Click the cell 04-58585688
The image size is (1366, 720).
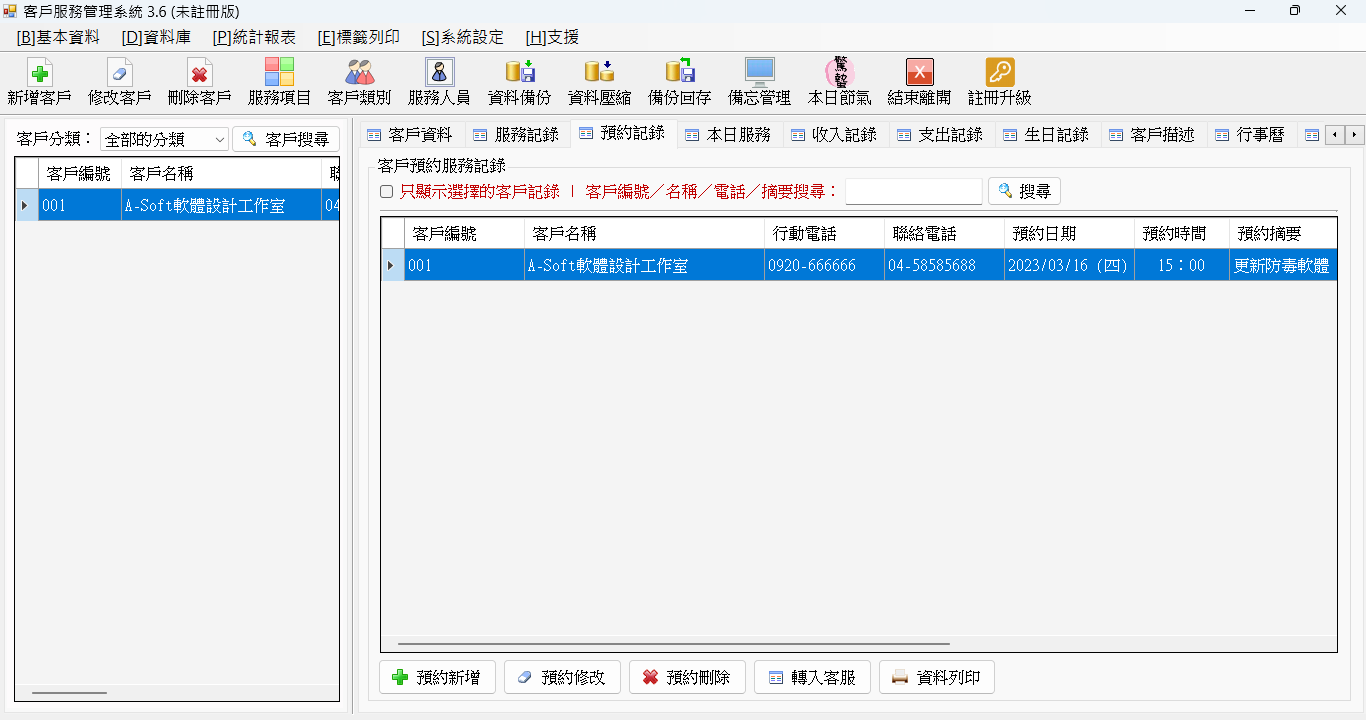[x=944, y=266]
